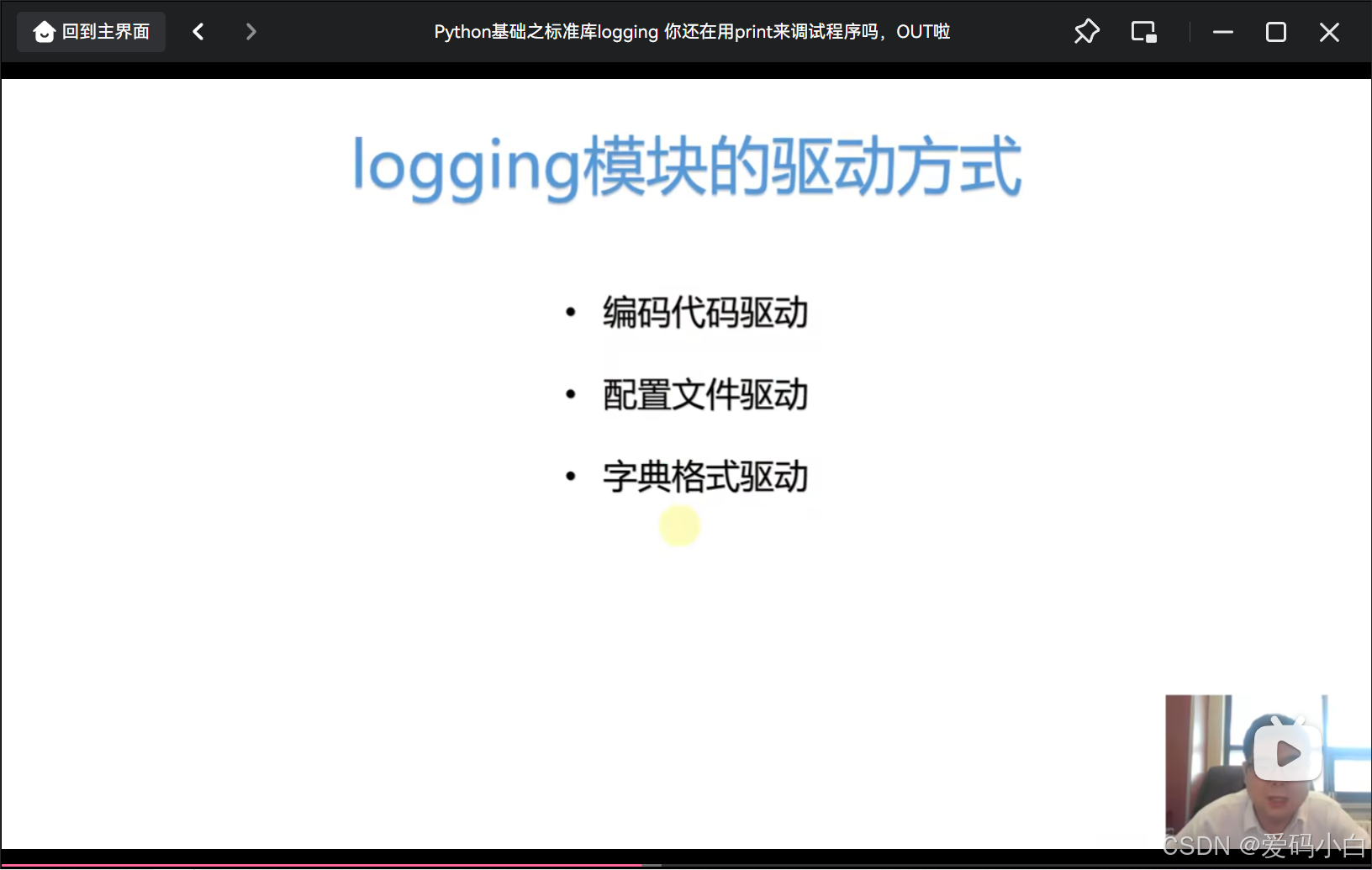Click the slide heading logging模块的驱动方式
The width and height of the screenshot is (1372, 870).
coord(686,166)
